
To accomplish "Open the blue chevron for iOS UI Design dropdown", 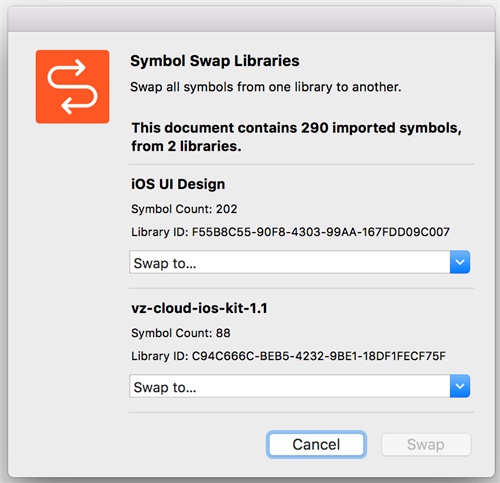I will point(460,262).
